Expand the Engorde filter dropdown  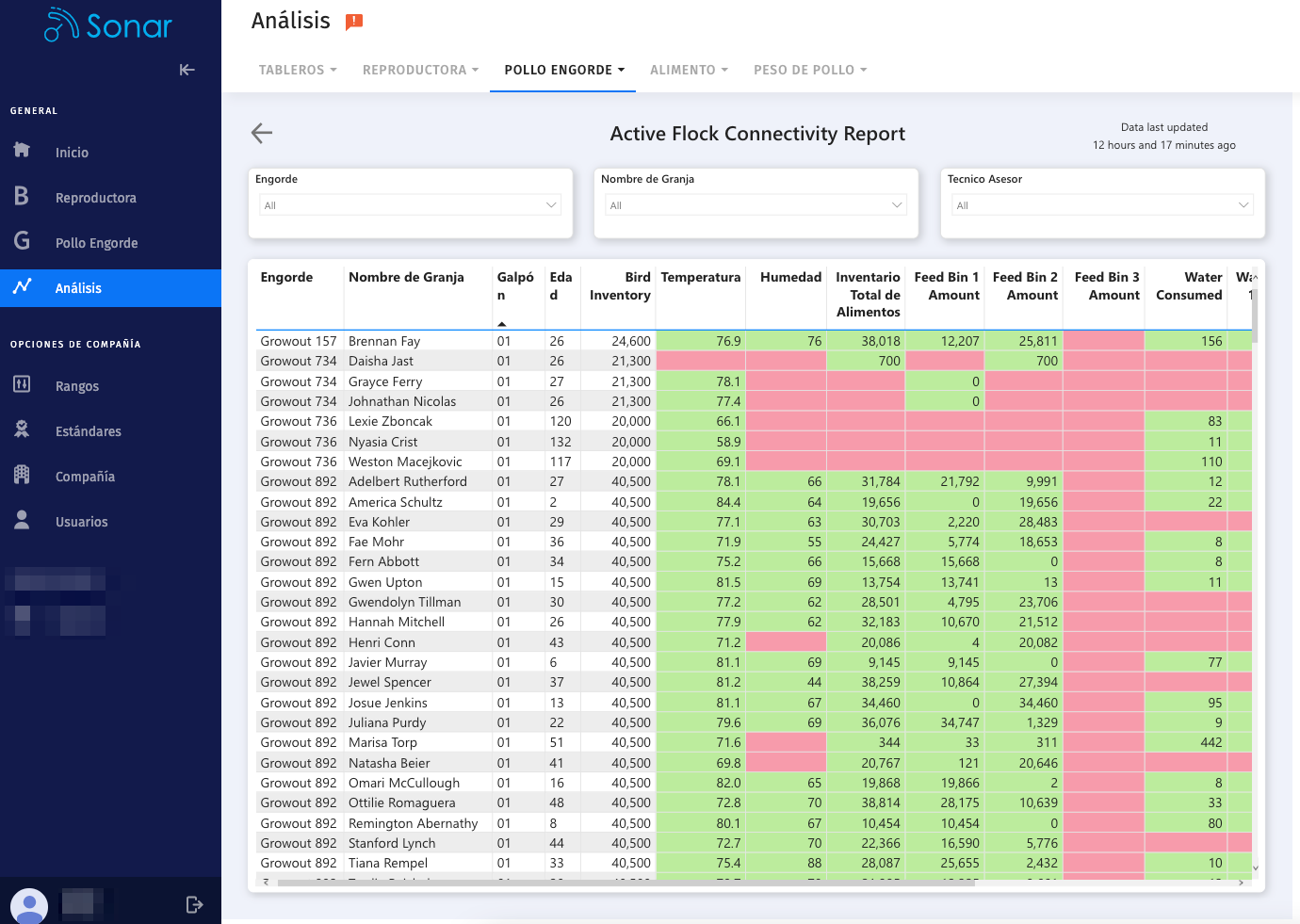coord(410,205)
